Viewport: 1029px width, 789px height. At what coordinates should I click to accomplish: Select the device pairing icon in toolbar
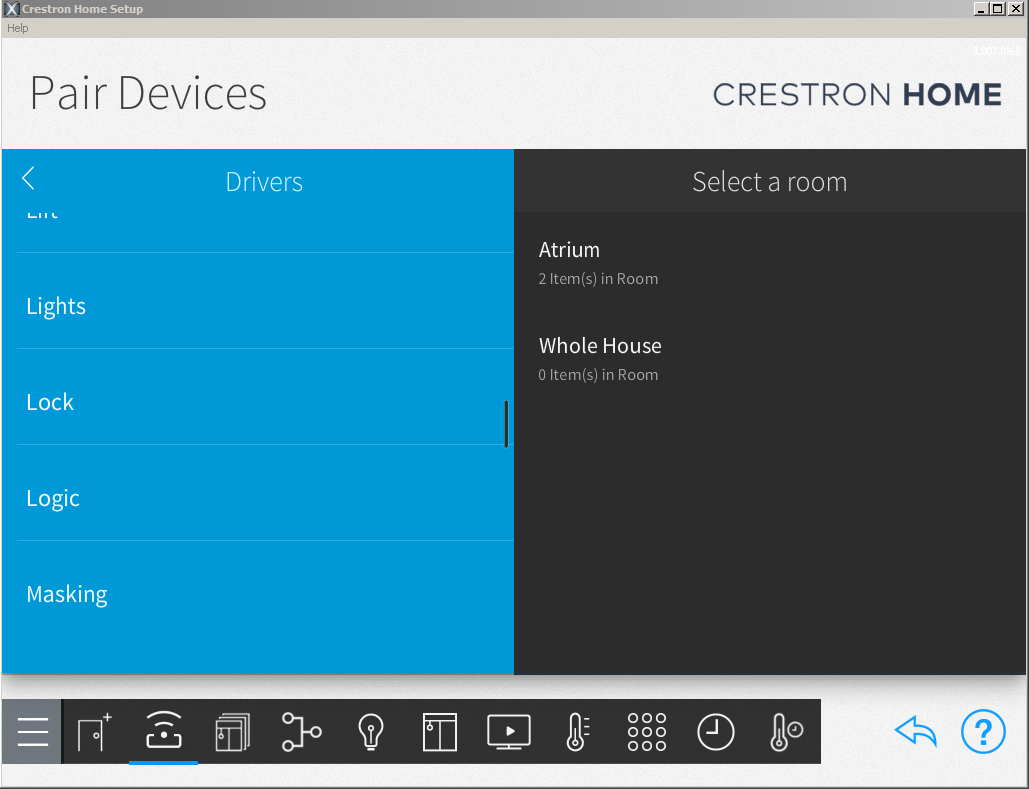(163, 731)
